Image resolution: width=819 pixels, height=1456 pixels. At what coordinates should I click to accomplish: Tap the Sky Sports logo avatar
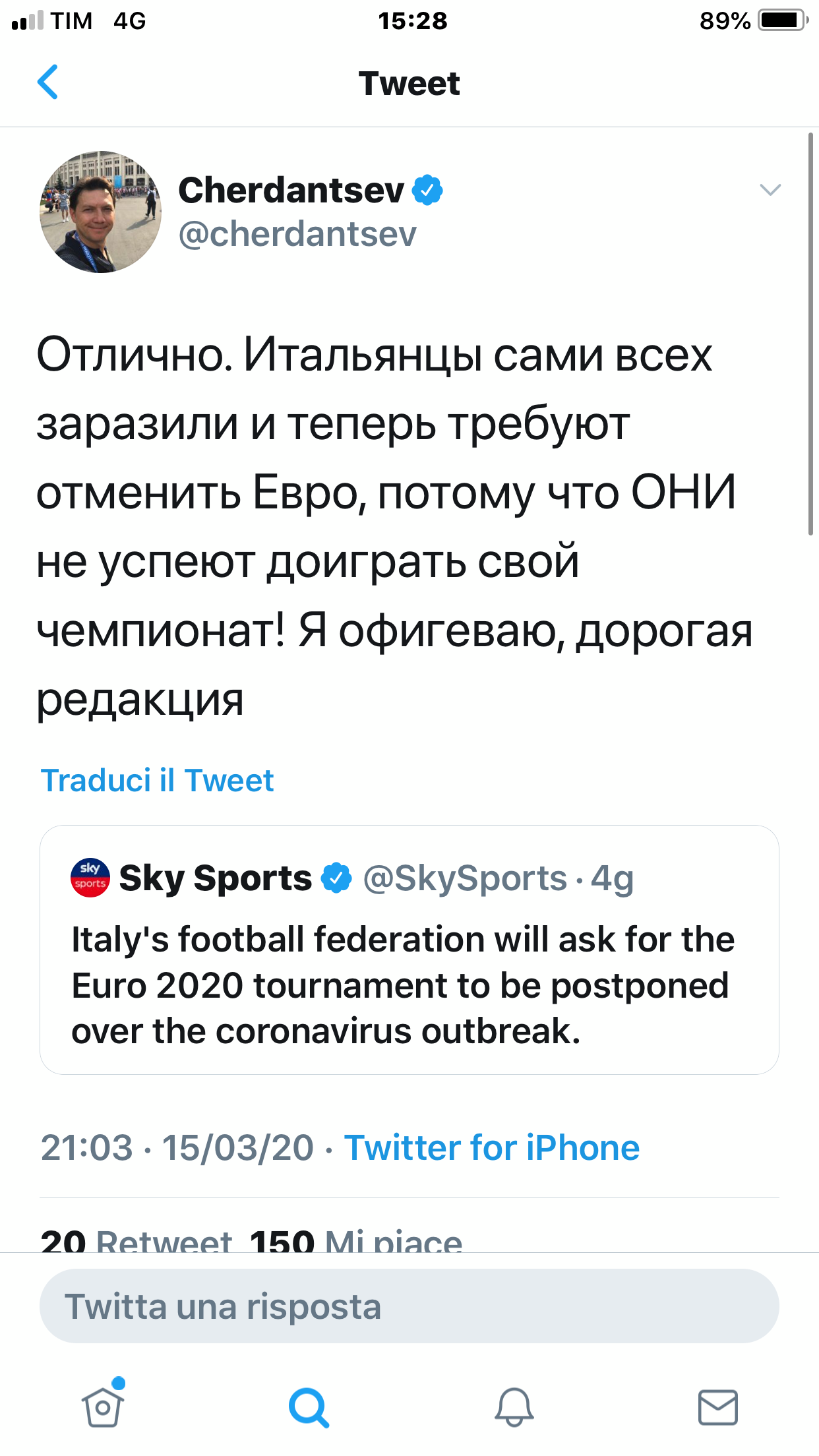[x=90, y=878]
